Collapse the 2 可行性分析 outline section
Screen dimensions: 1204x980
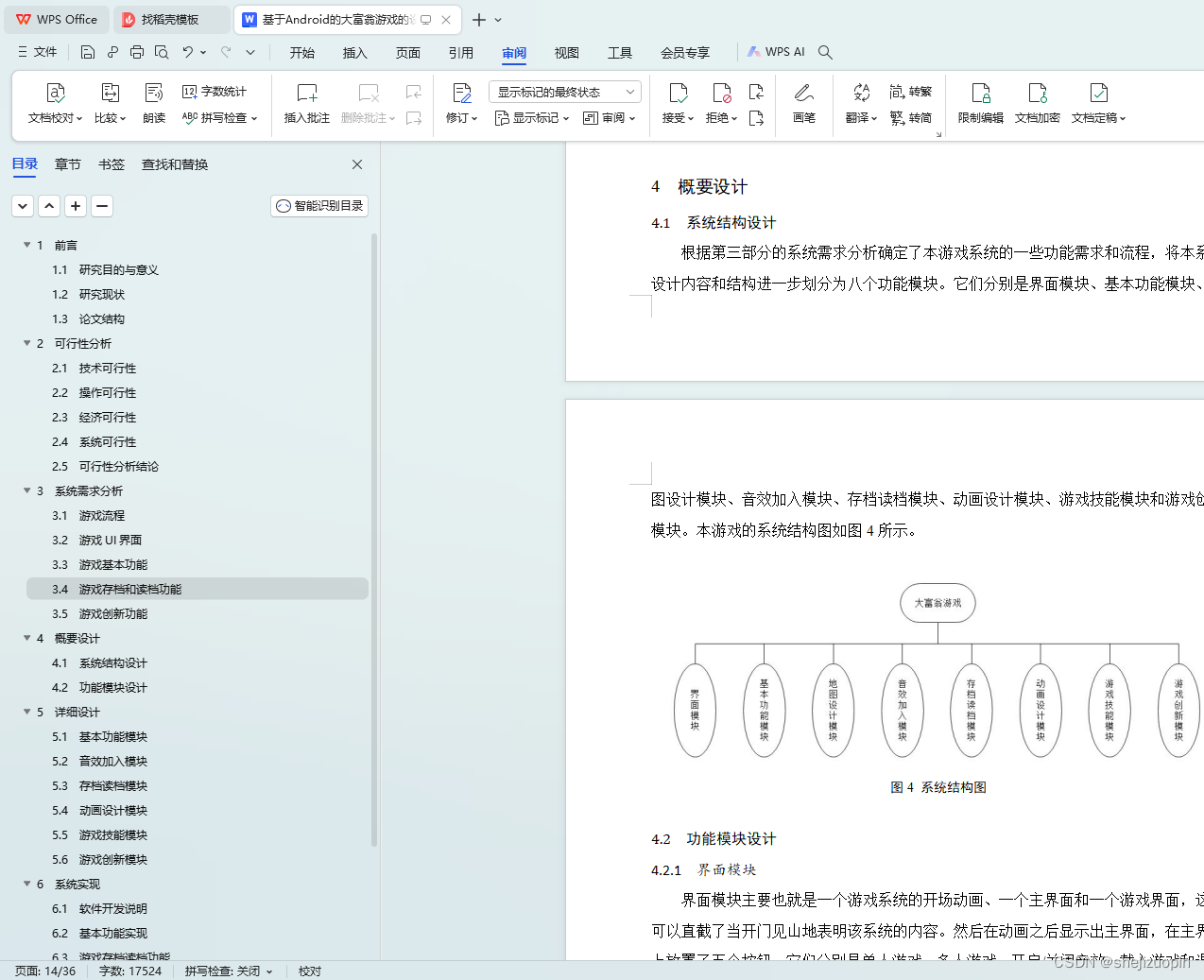pyautogui.click(x=27, y=343)
